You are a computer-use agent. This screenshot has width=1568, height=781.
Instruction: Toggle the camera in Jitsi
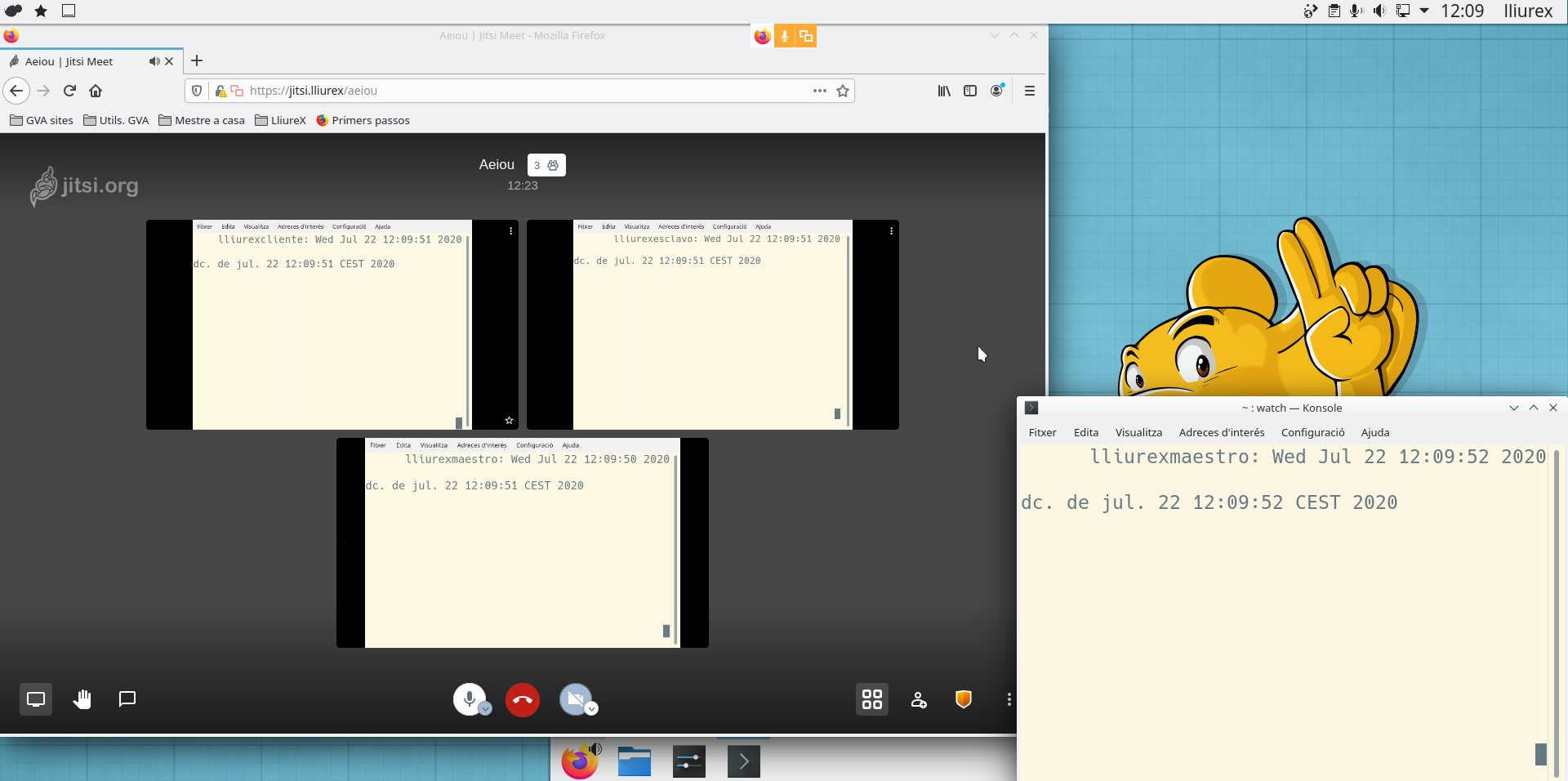pyautogui.click(x=576, y=699)
